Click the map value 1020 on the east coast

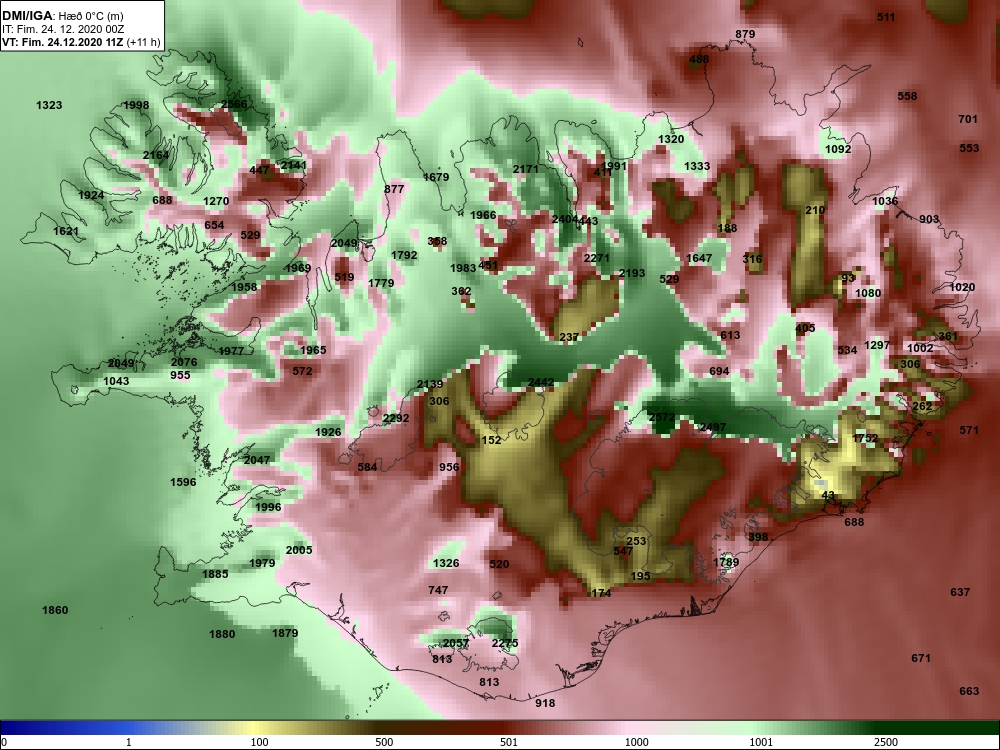pos(962,287)
